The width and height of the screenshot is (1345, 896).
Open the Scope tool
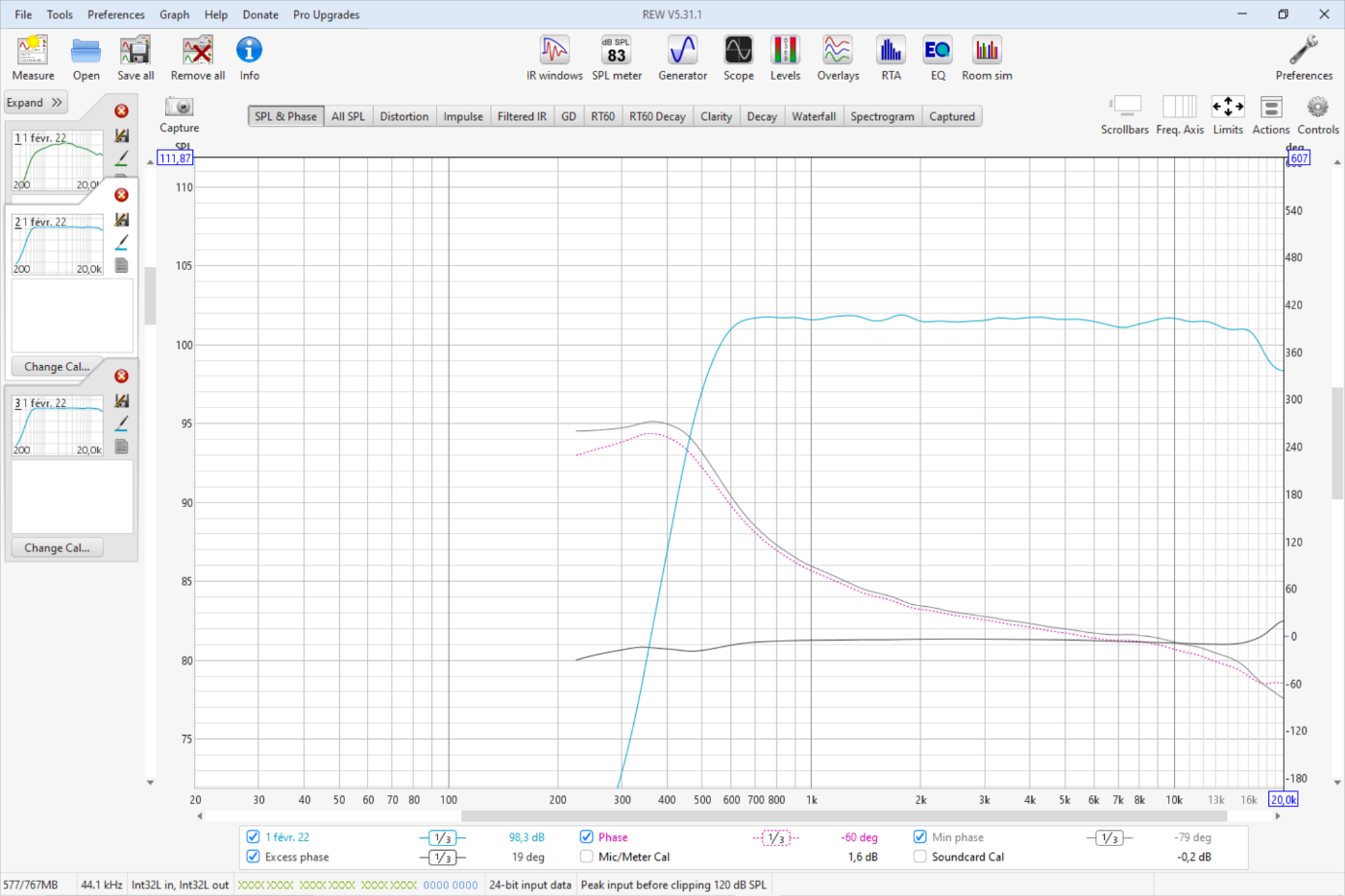click(738, 51)
